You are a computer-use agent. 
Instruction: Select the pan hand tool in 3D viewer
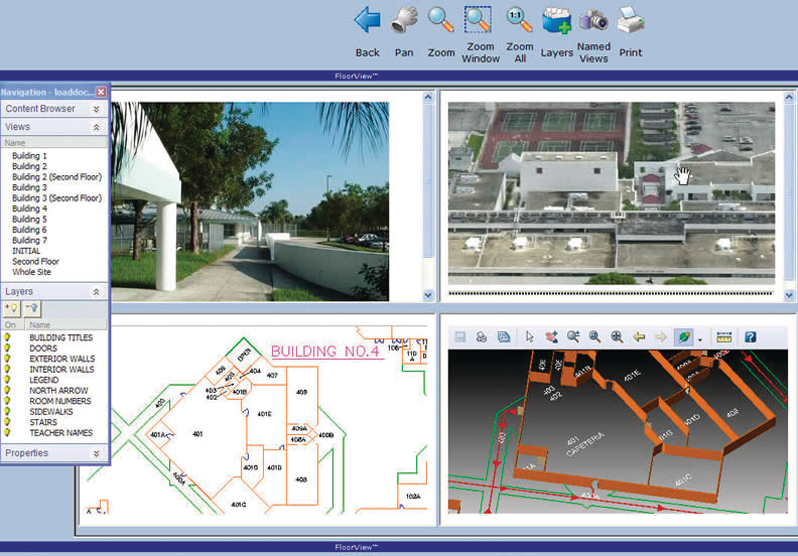pyautogui.click(x=551, y=337)
